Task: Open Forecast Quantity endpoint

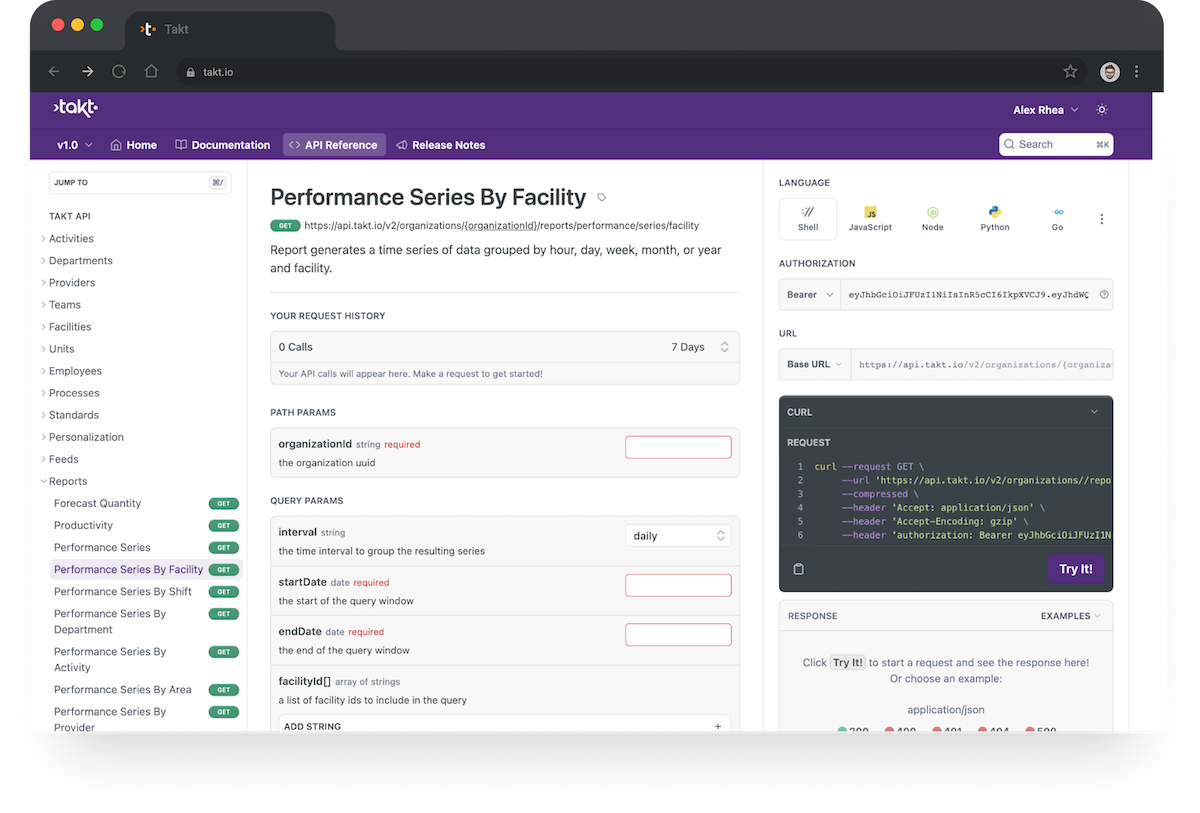Action: click(97, 504)
